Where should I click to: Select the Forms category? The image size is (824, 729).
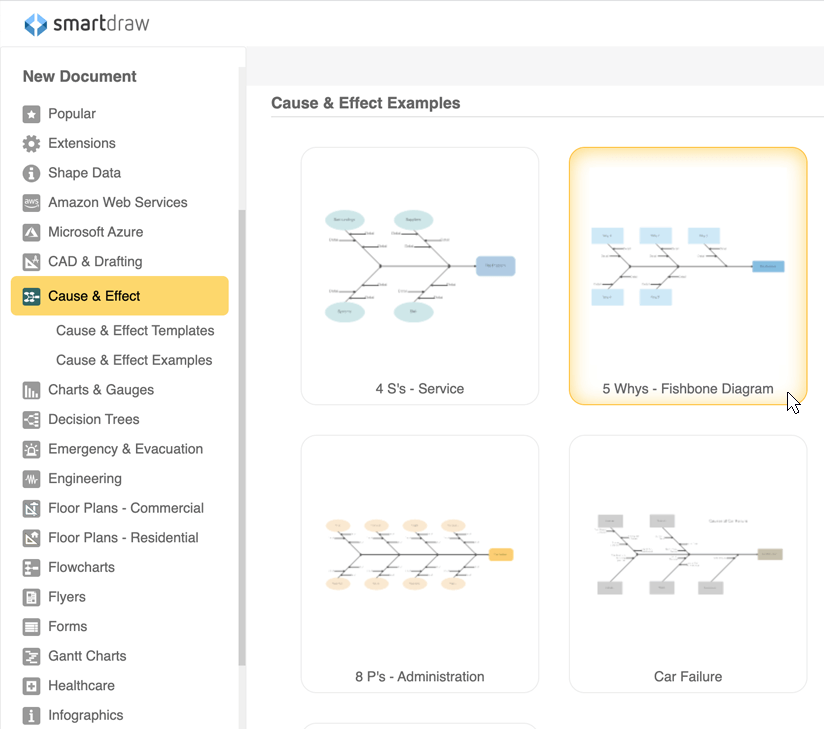(68, 627)
